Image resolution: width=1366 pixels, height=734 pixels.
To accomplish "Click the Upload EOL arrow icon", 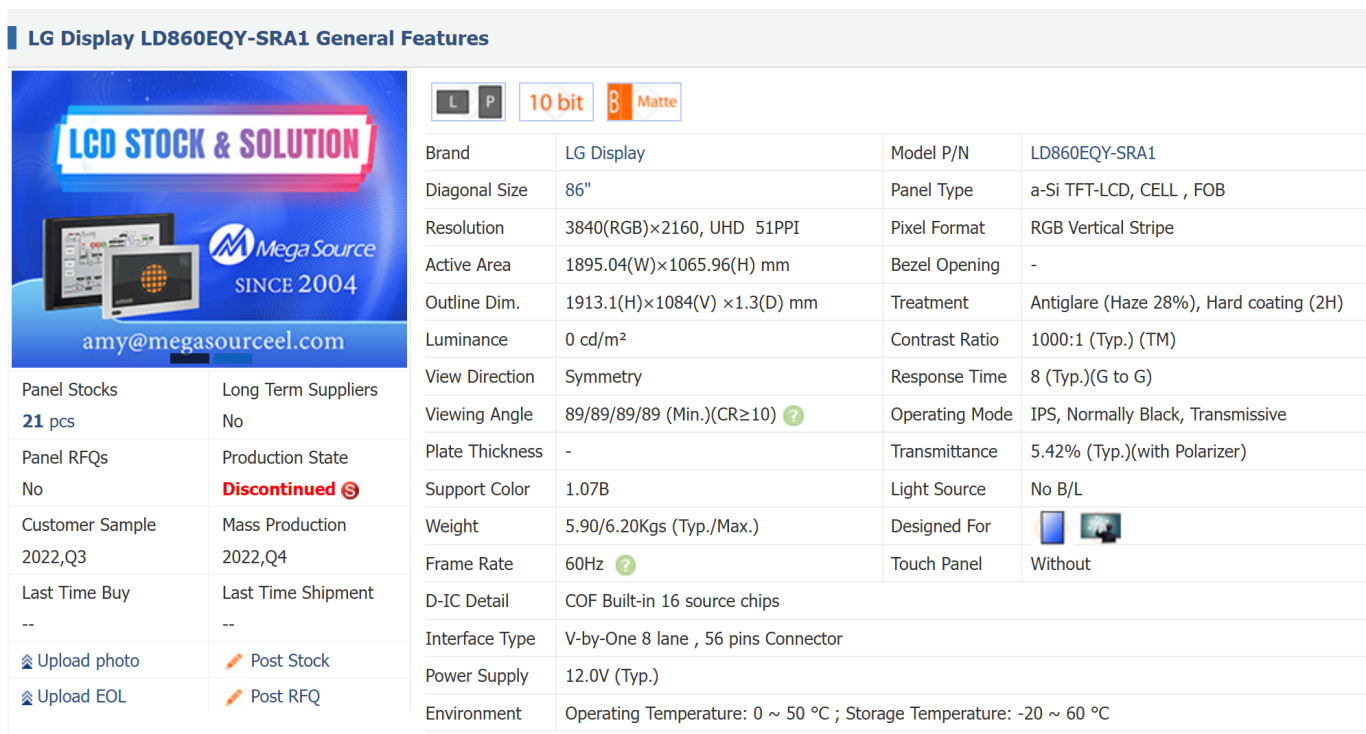I will pos(27,698).
